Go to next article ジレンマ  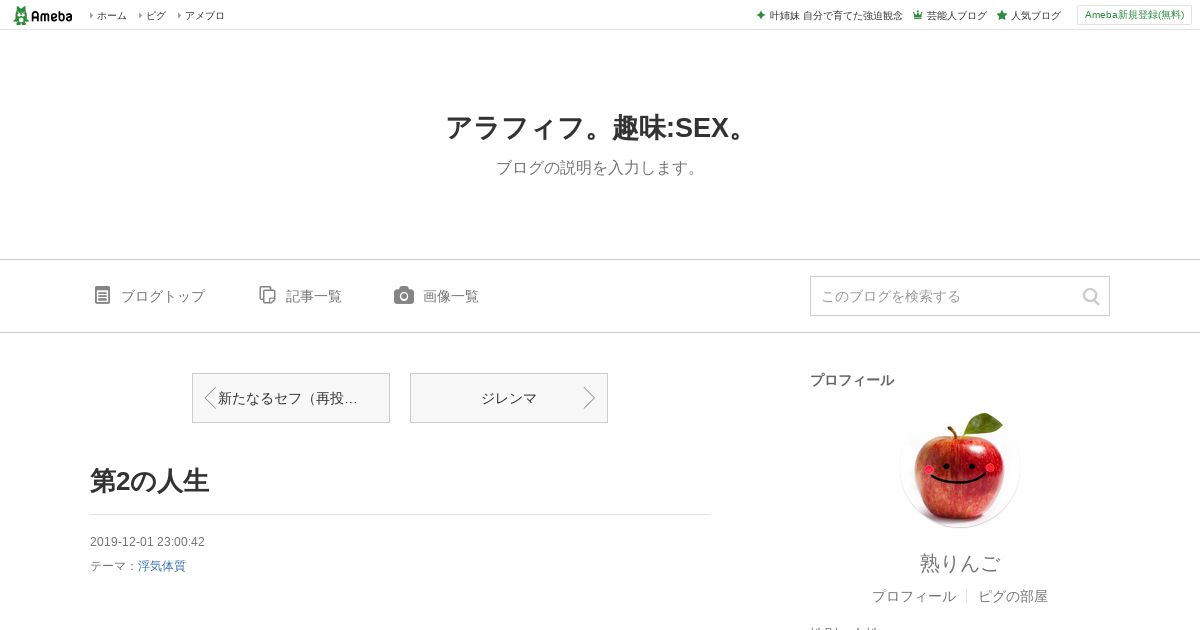(508, 398)
